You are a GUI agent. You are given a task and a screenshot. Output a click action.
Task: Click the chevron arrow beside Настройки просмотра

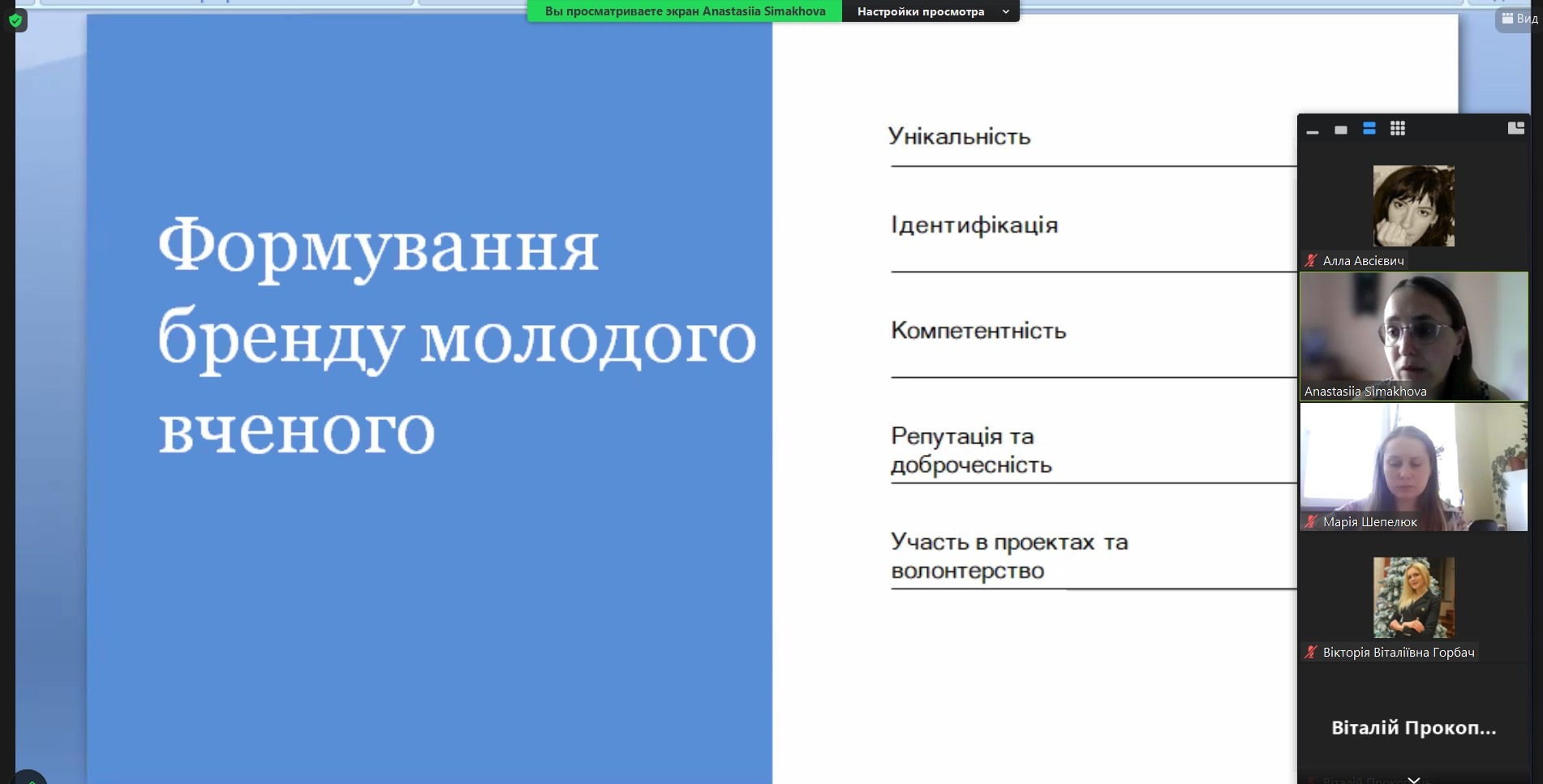(1006, 11)
